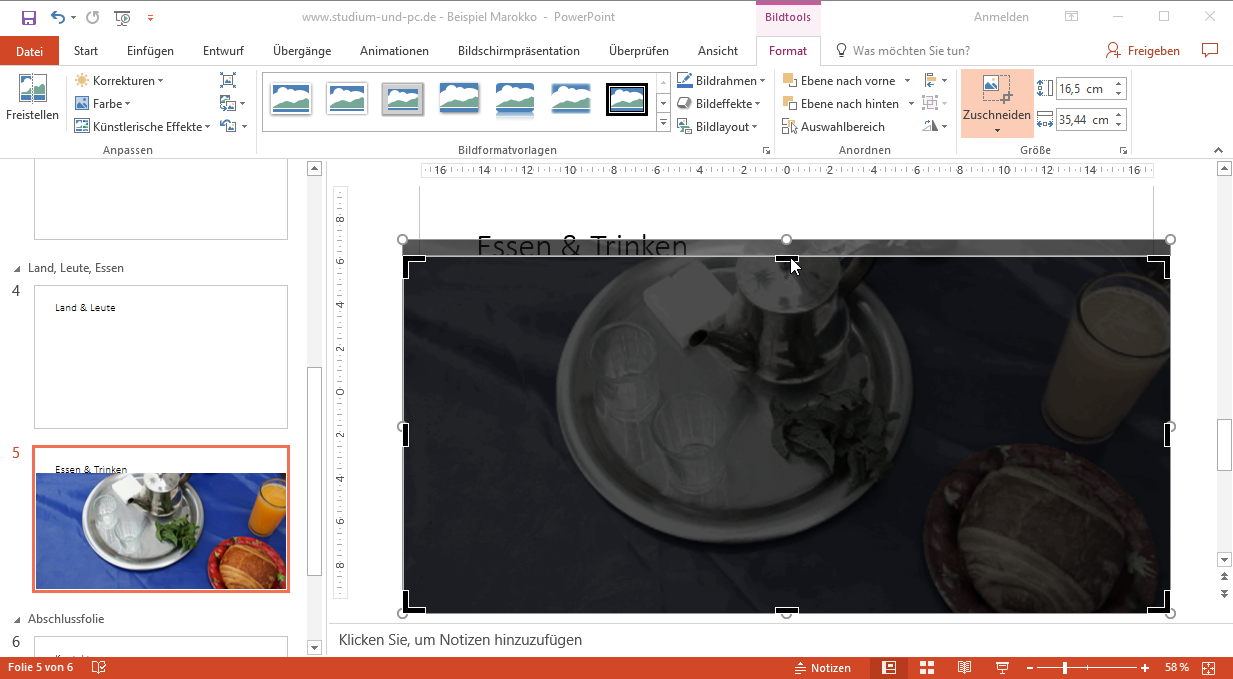
Task: Click the 58 % zoom level
Action: 1176,668
